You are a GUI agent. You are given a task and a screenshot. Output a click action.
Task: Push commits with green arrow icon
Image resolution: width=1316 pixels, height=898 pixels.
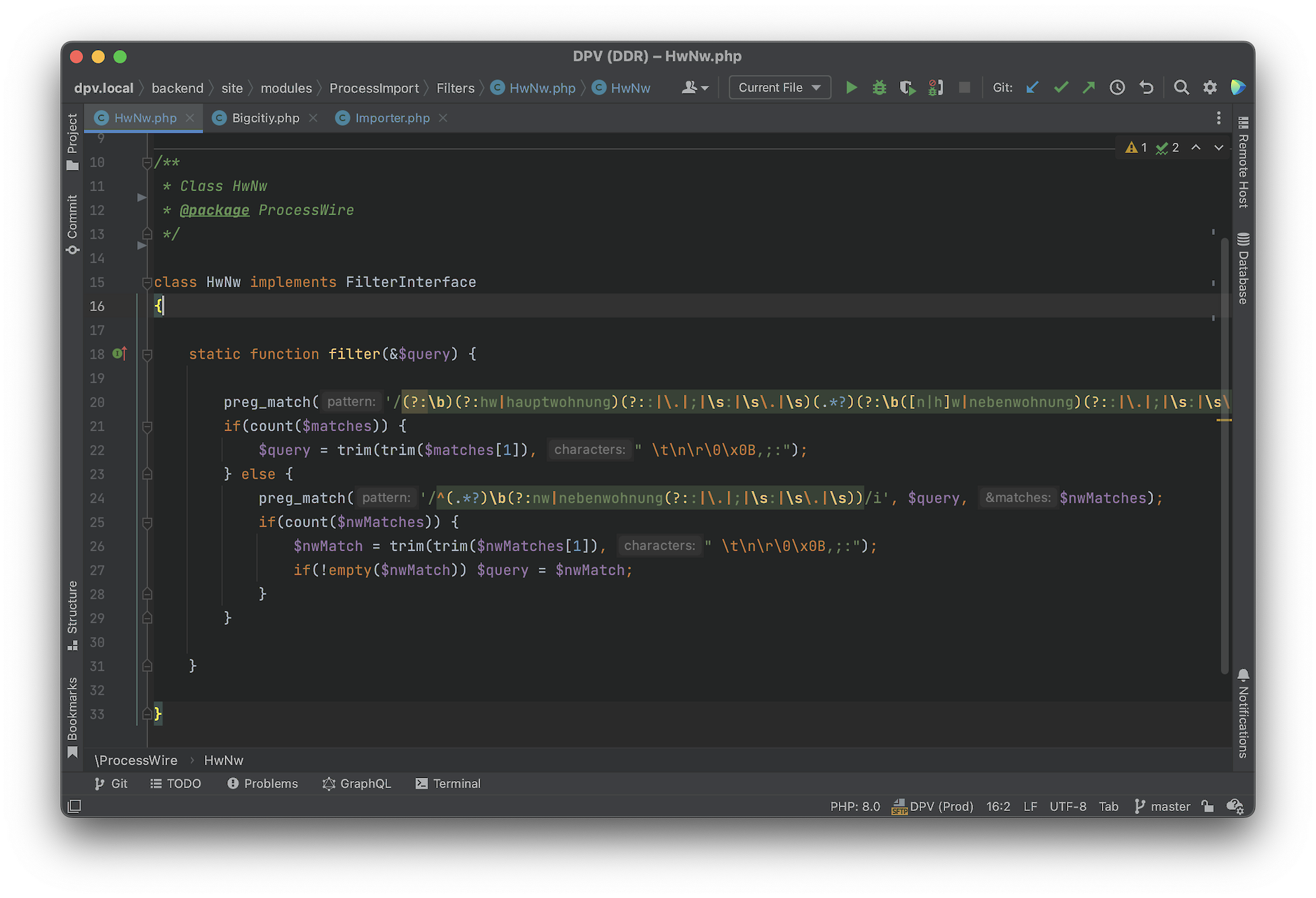point(1089,88)
